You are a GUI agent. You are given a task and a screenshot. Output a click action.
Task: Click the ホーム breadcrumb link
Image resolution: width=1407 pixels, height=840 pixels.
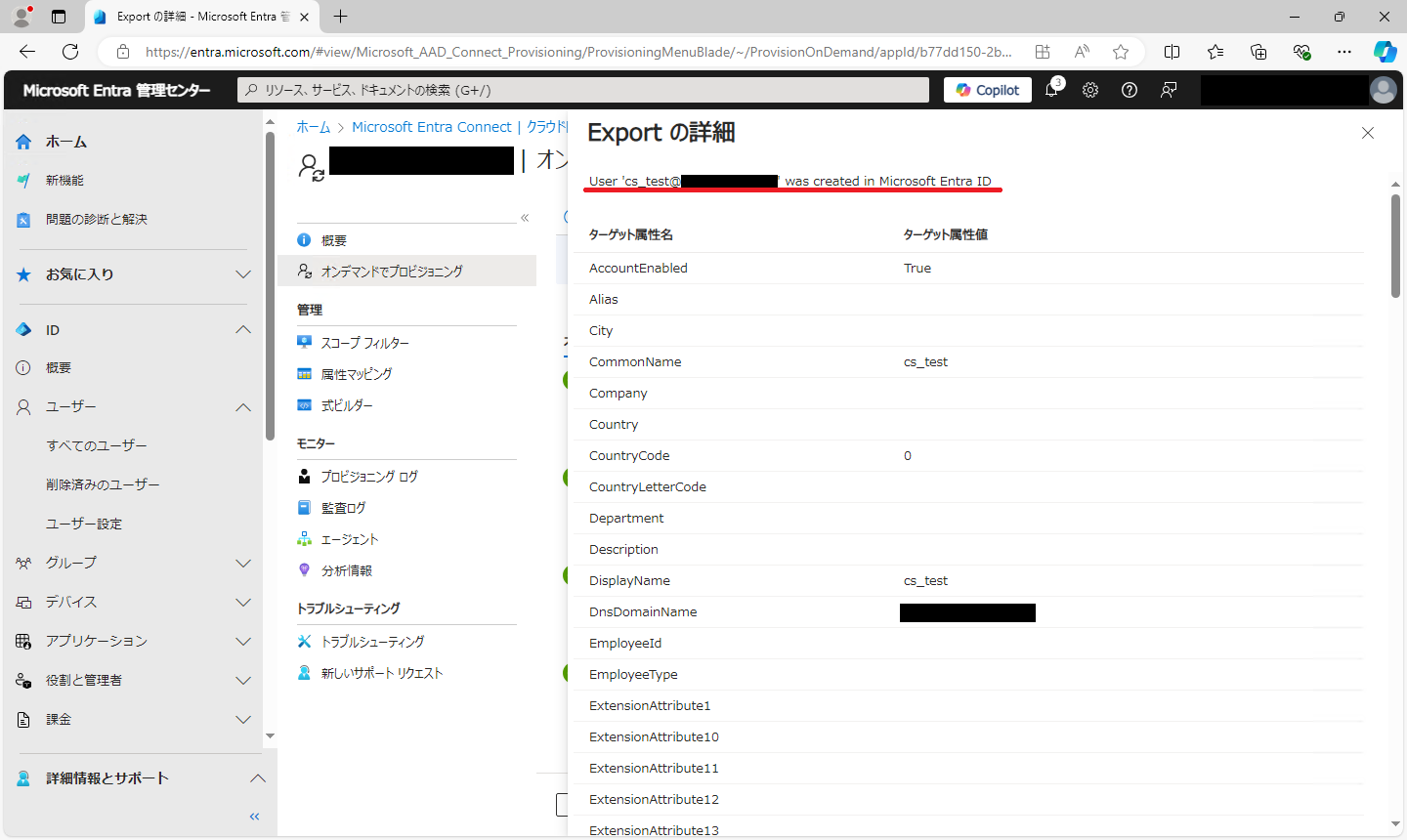pyautogui.click(x=314, y=127)
